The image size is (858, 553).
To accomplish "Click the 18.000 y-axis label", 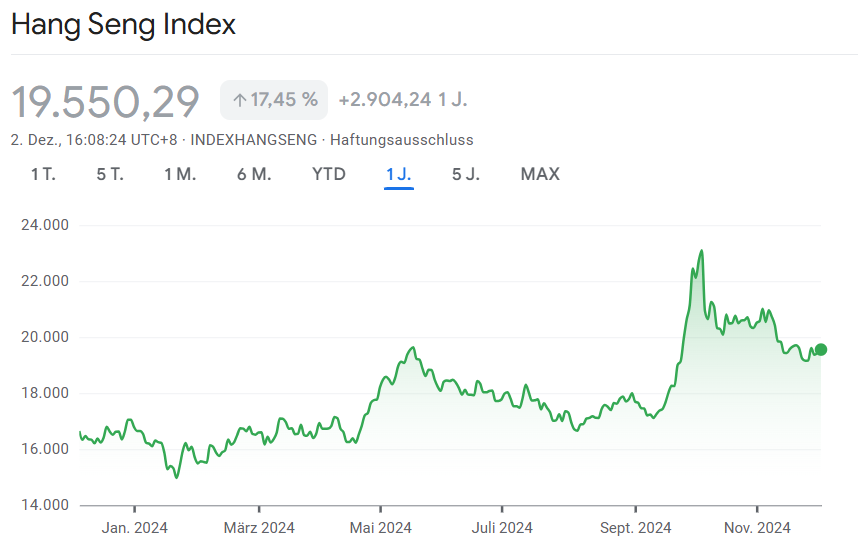I will point(45,393).
